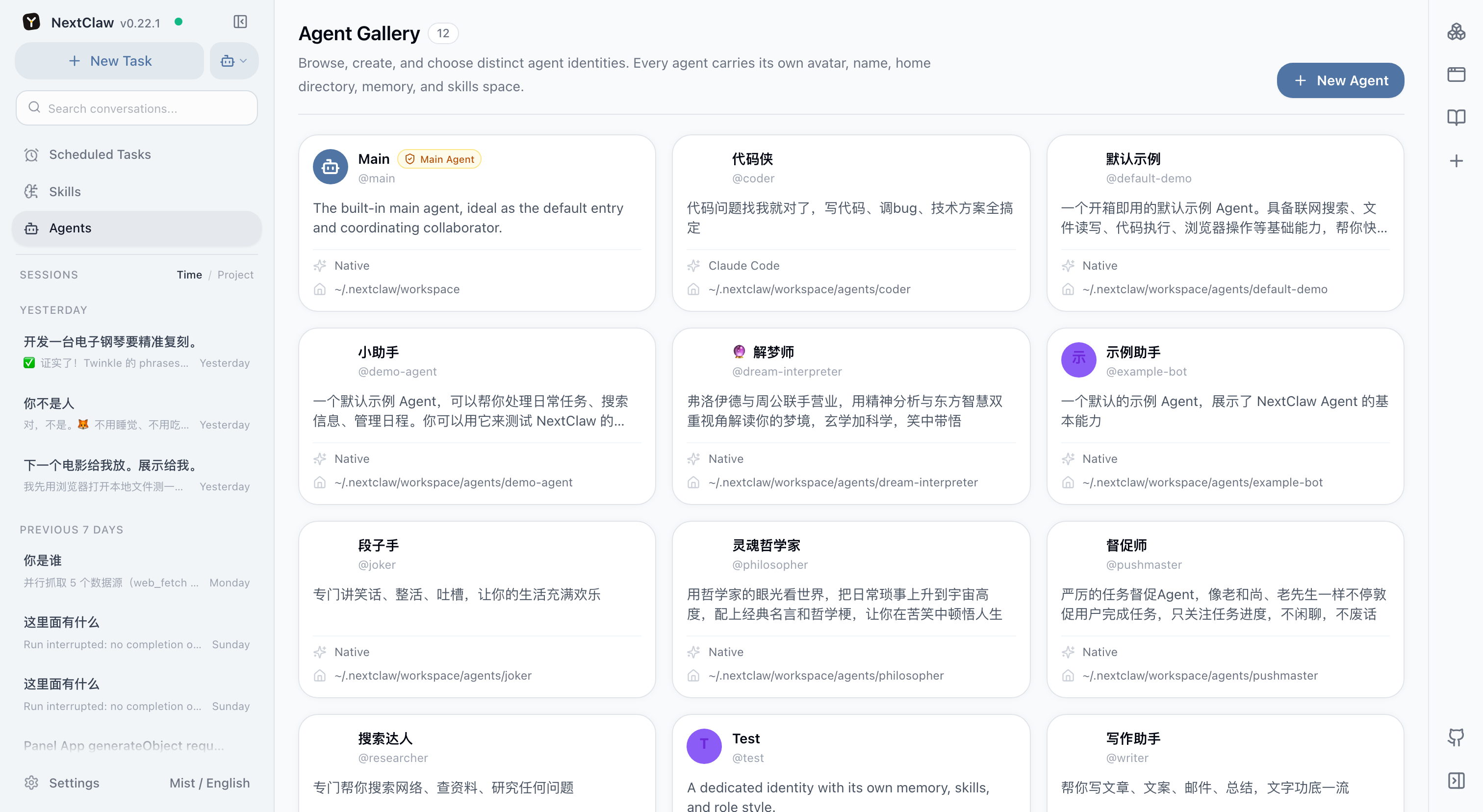Screen dimensions: 1483x812
Task: Focus the Search conversations field
Action: coord(137,108)
